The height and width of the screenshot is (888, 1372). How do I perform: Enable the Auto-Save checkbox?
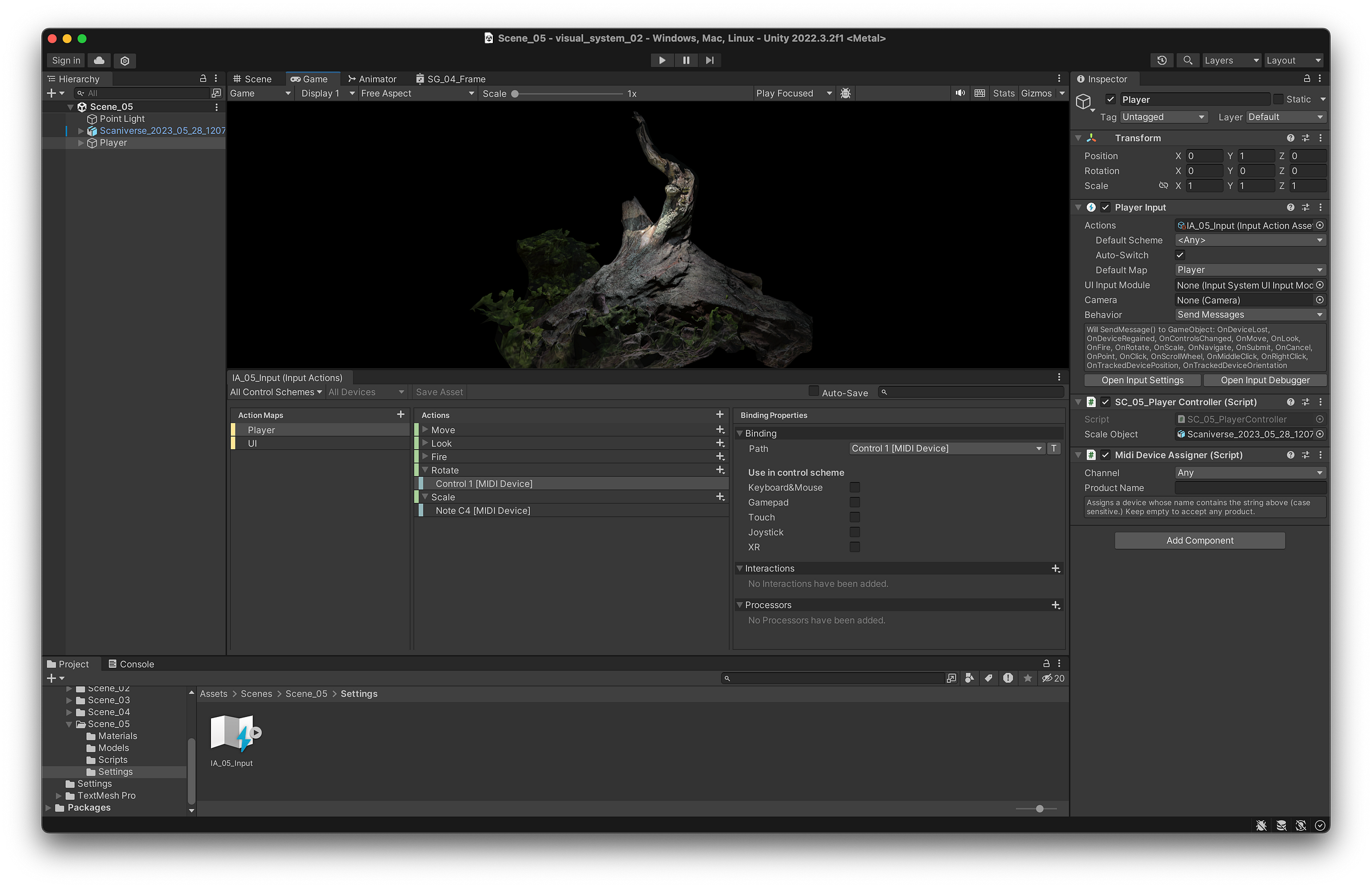point(813,392)
